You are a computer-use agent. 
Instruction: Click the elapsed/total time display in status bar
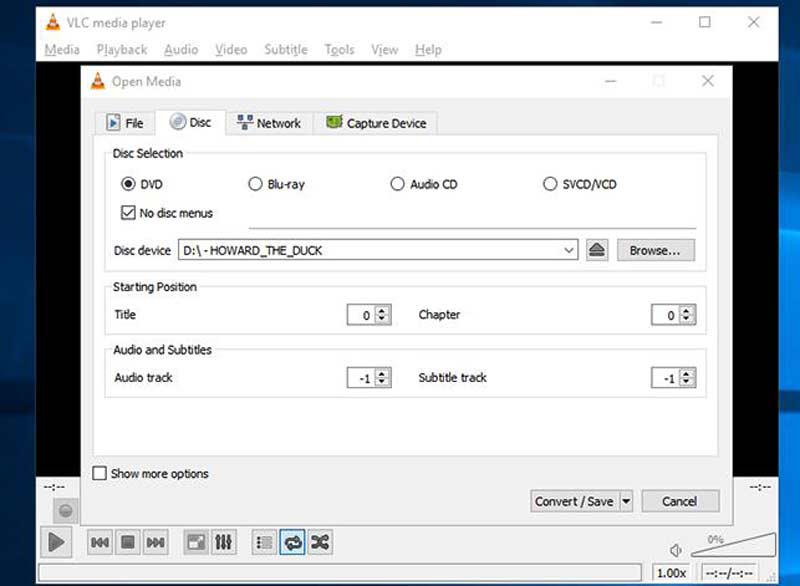pyautogui.click(x=730, y=573)
